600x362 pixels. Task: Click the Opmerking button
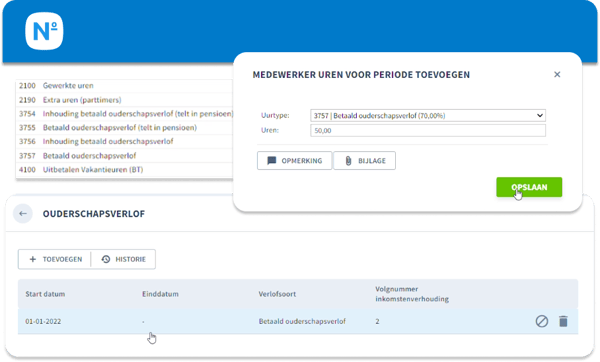(x=295, y=161)
